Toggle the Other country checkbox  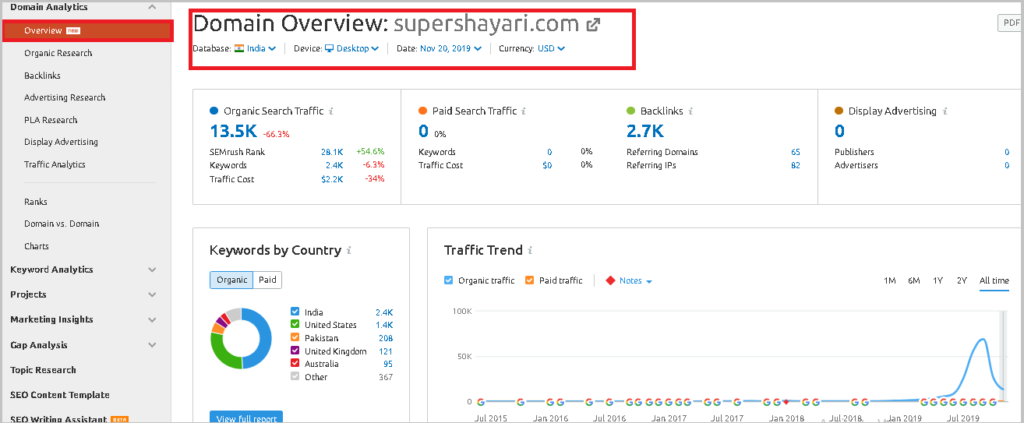[295, 377]
